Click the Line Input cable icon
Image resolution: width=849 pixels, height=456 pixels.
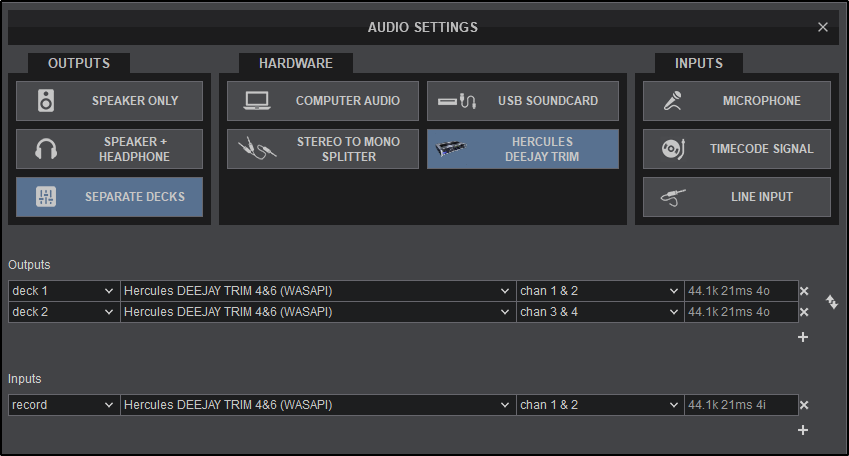click(672, 197)
